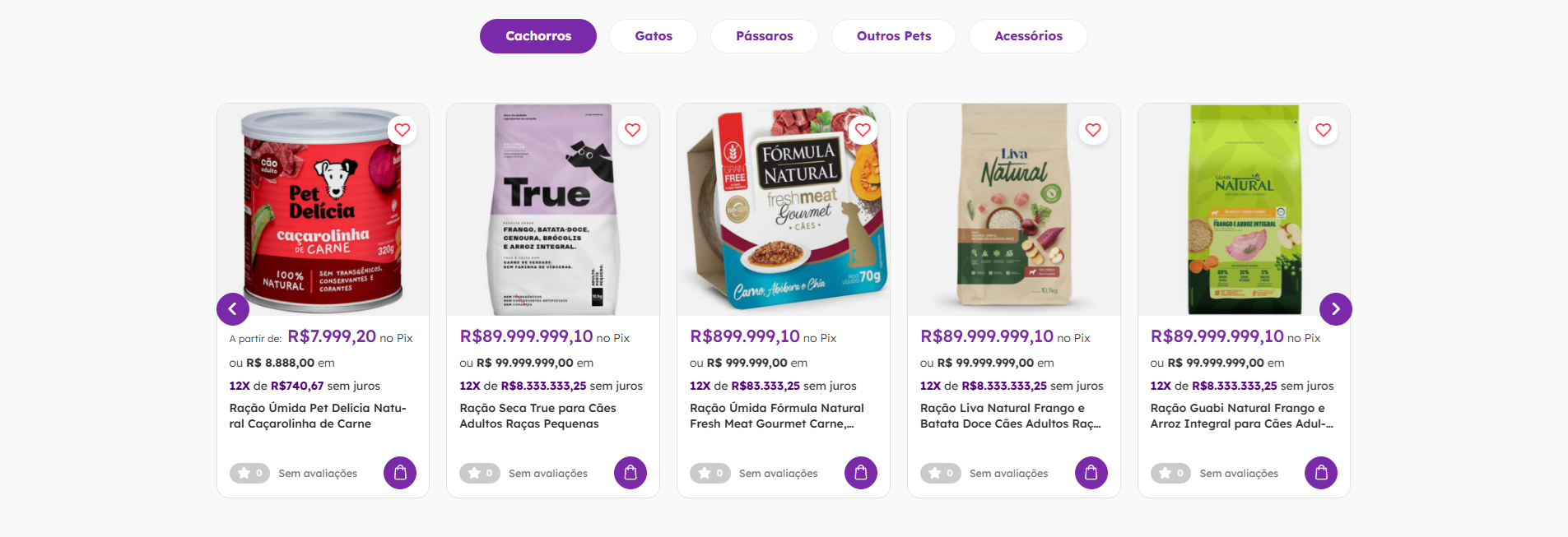Favorite the Liva Natural dog food

[x=1093, y=130]
